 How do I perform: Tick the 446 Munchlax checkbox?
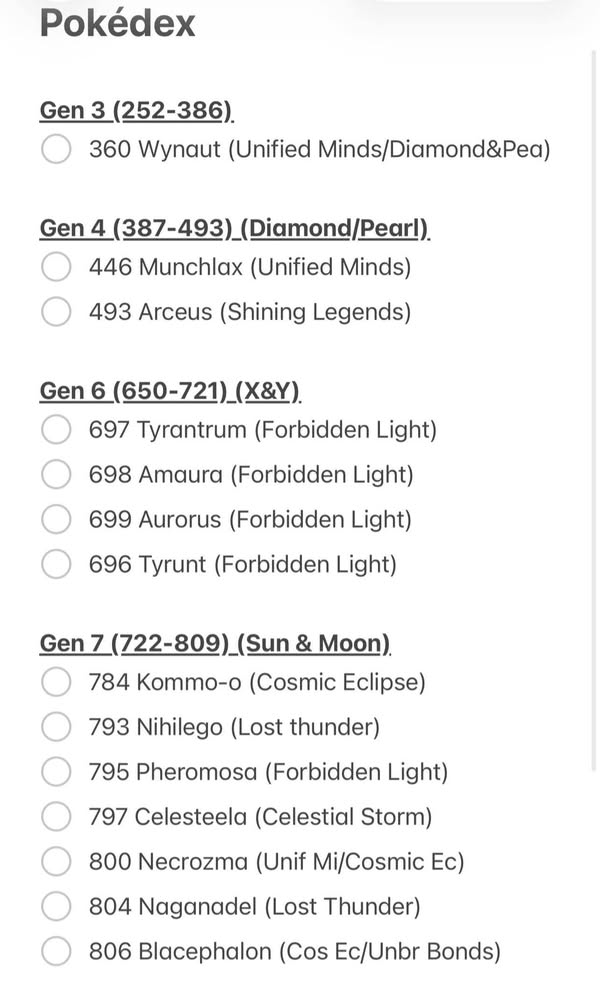56,267
